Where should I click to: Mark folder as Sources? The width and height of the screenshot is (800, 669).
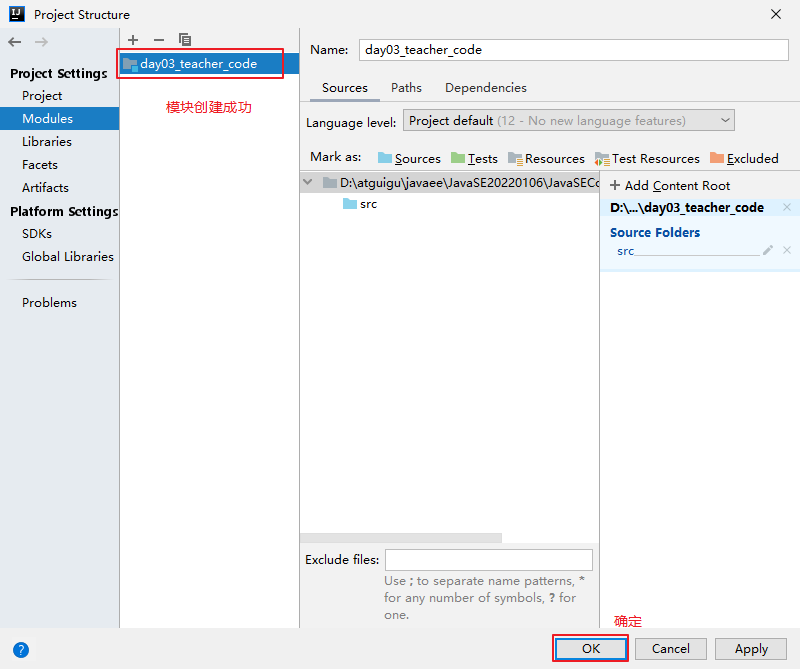pos(409,158)
